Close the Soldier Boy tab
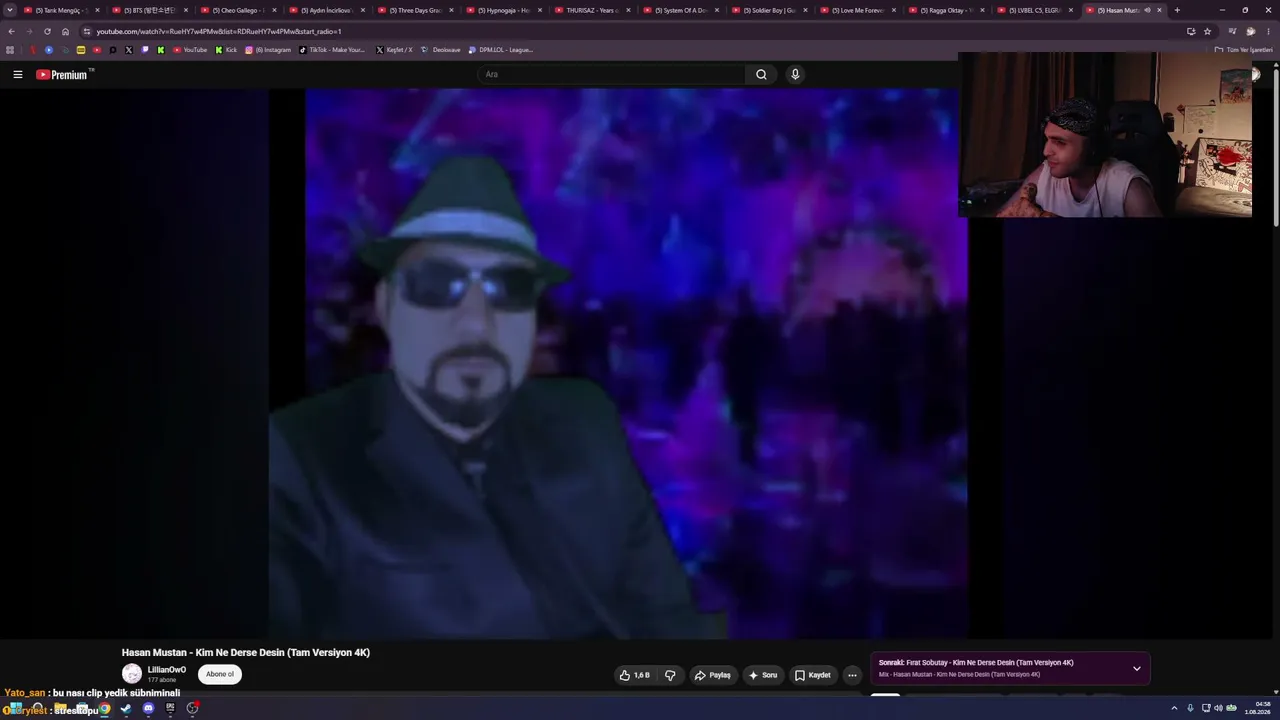This screenshot has width=1280, height=720. (805, 10)
